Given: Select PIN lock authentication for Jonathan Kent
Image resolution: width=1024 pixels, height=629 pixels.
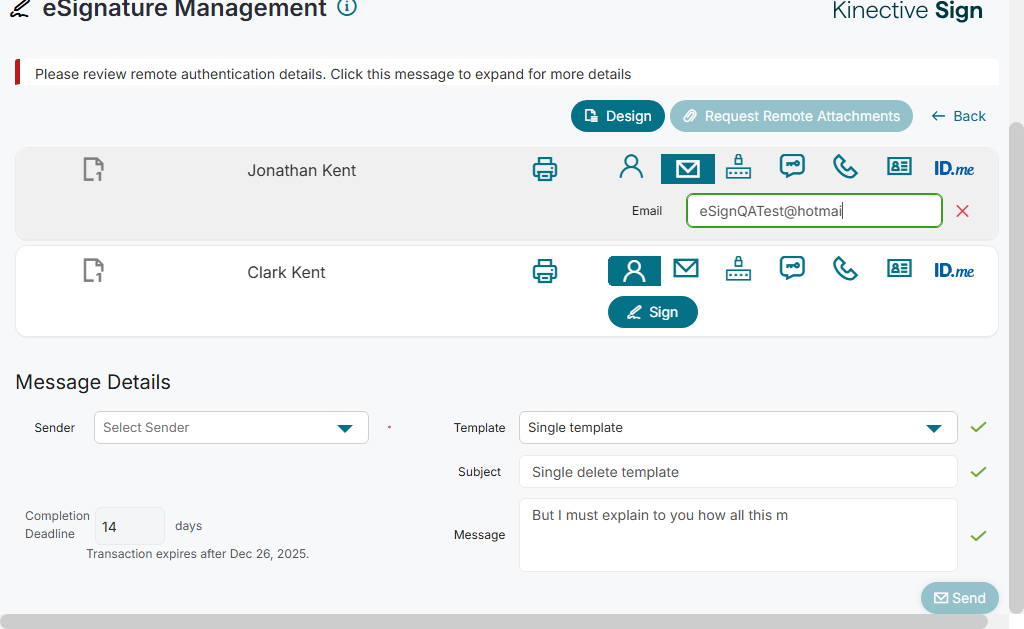Looking at the screenshot, I should pyautogui.click(x=738, y=167).
